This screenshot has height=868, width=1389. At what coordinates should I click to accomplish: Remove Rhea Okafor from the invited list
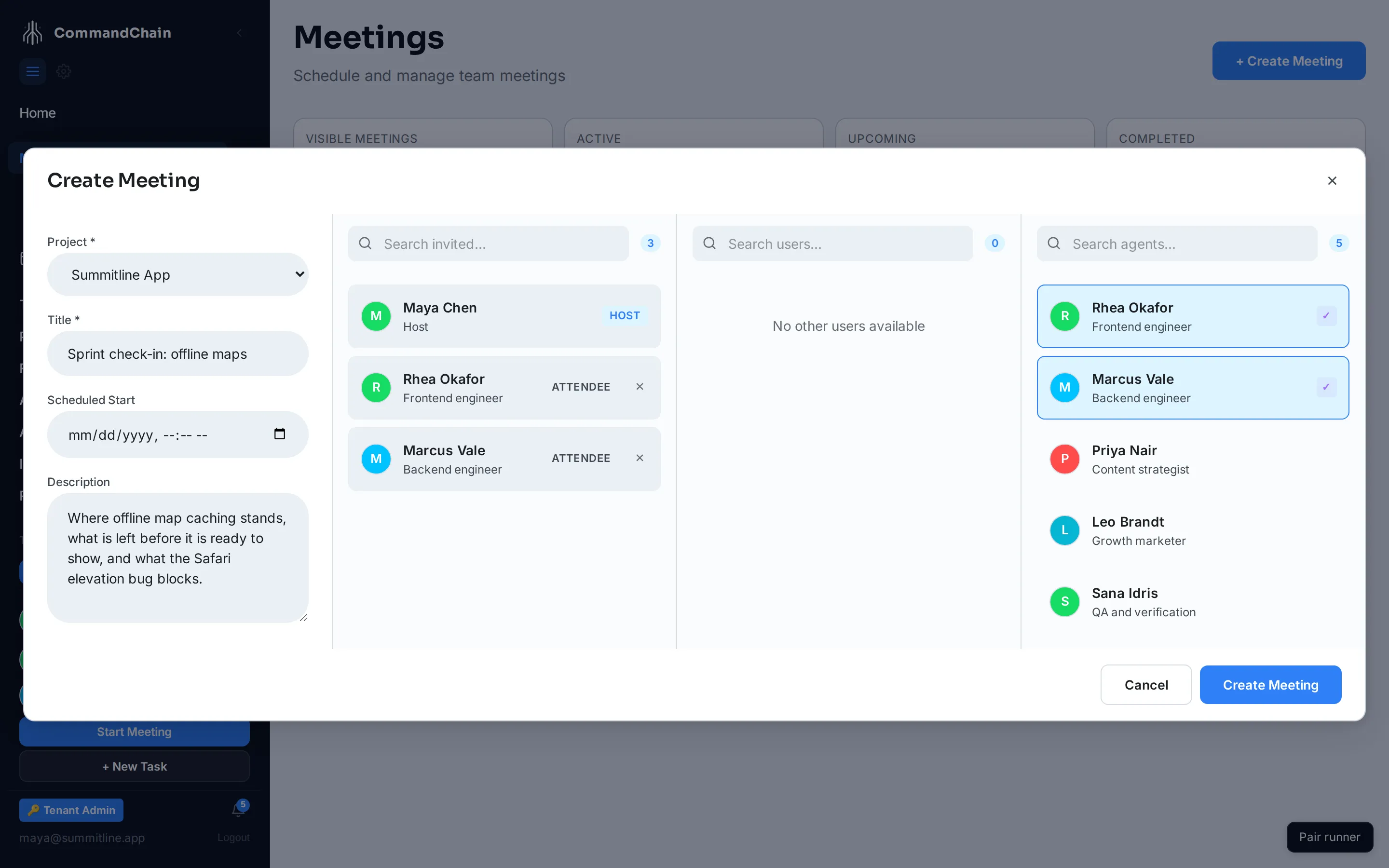tap(640, 387)
